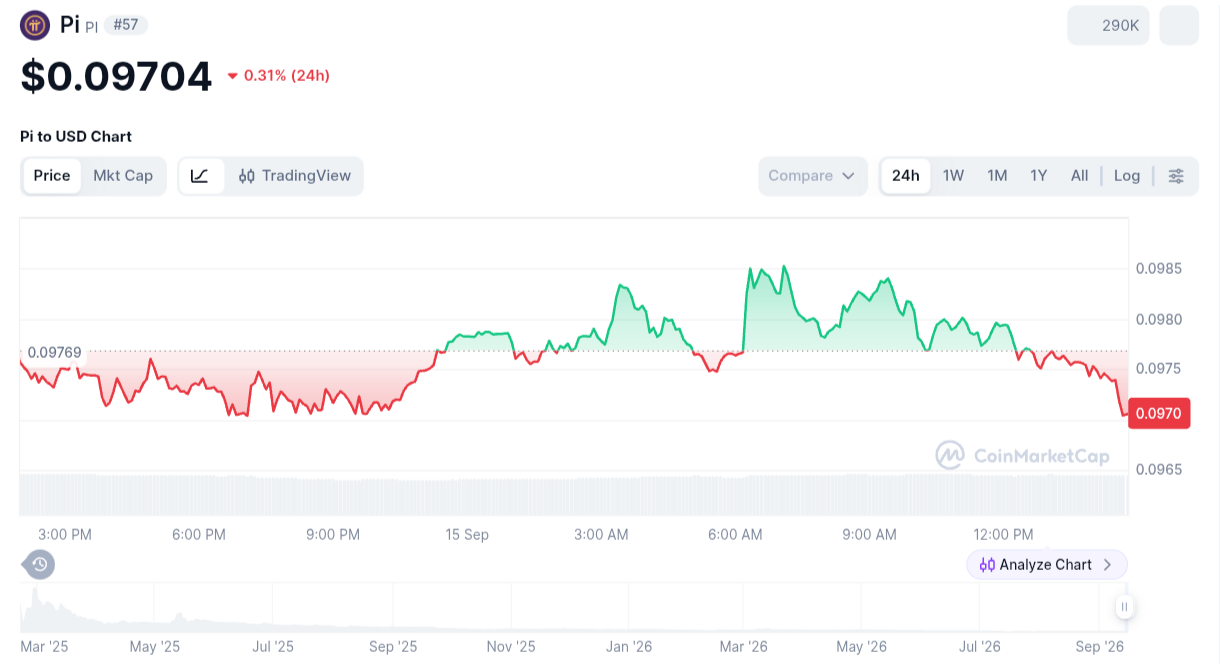1220x664 pixels.
Task: Expand the Compare dropdown
Action: (x=812, y=176)
